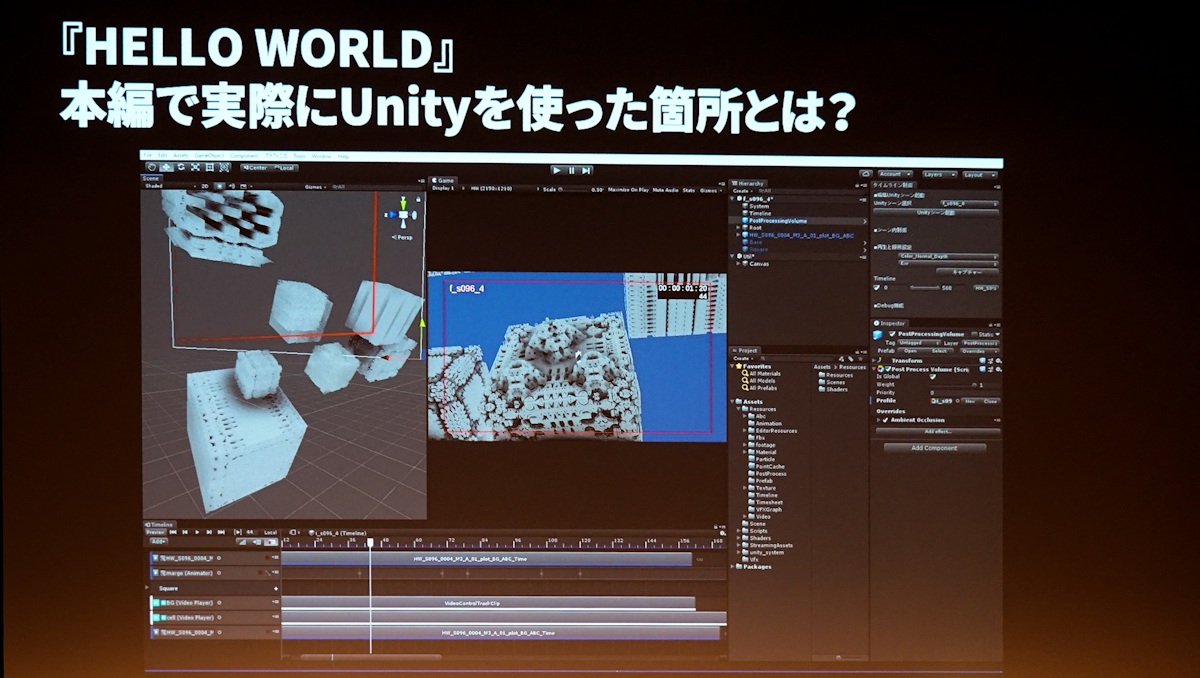Expand the Transform component
The width and height of the screenshot is (1200, 678).
pos(874,361)
